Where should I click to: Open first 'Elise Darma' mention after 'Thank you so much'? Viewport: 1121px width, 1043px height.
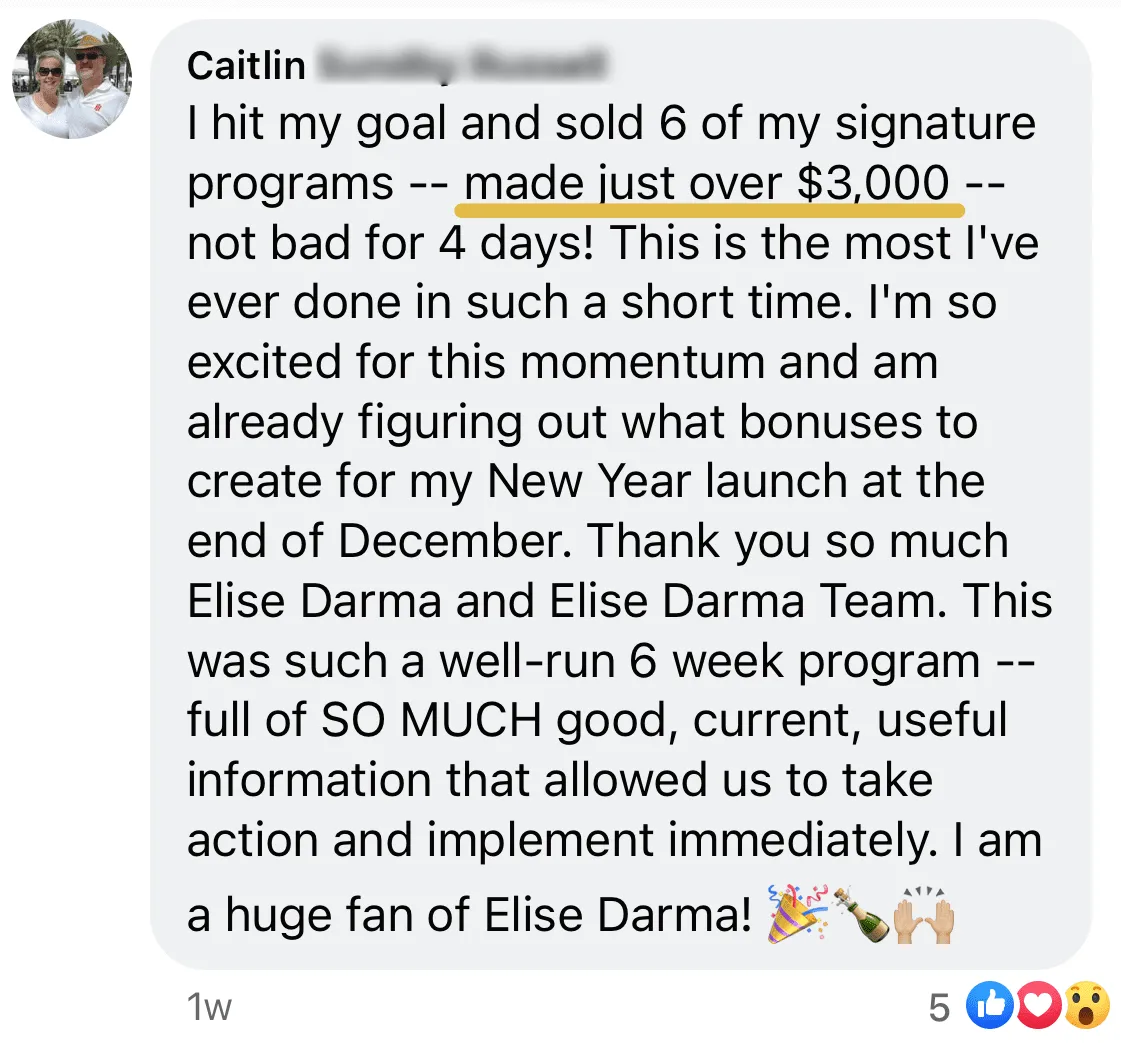coord(315,600)
